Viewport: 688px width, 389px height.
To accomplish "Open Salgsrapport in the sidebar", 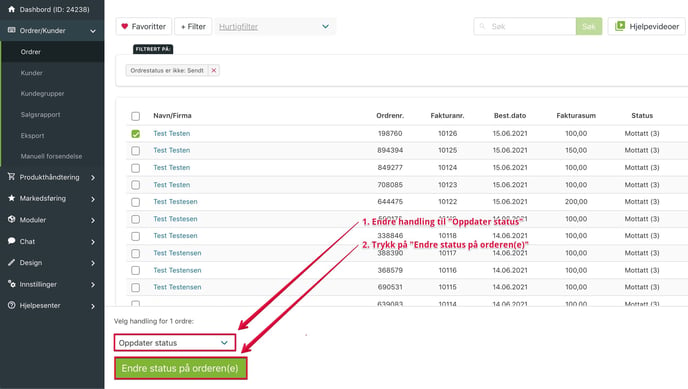I will [40, 114].
